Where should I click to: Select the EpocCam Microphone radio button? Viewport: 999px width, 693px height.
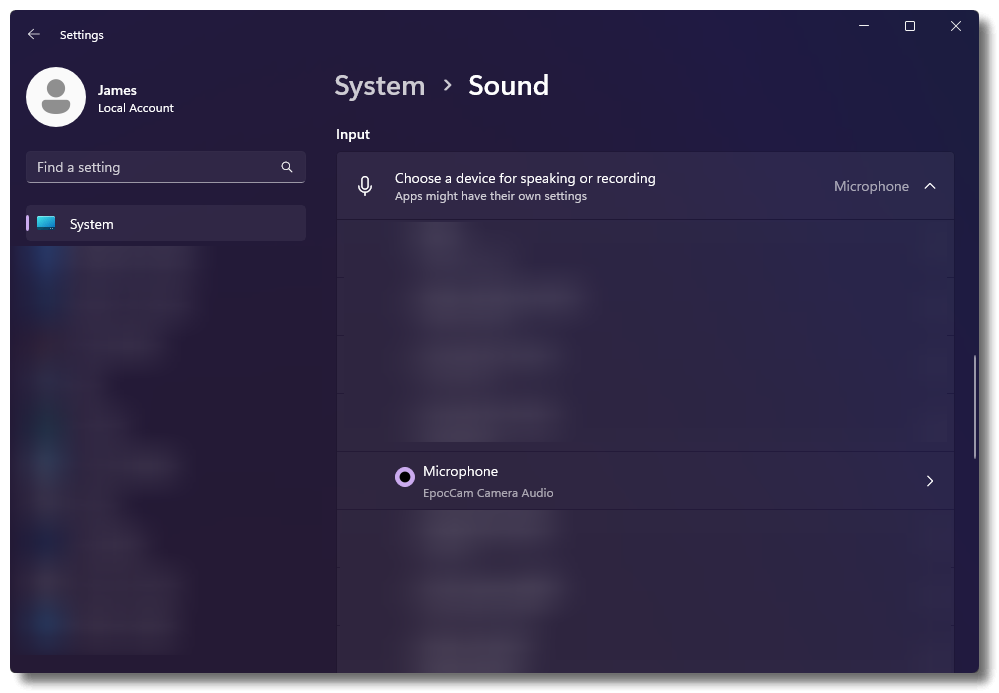pyautogui.click(x=405, y=477)
